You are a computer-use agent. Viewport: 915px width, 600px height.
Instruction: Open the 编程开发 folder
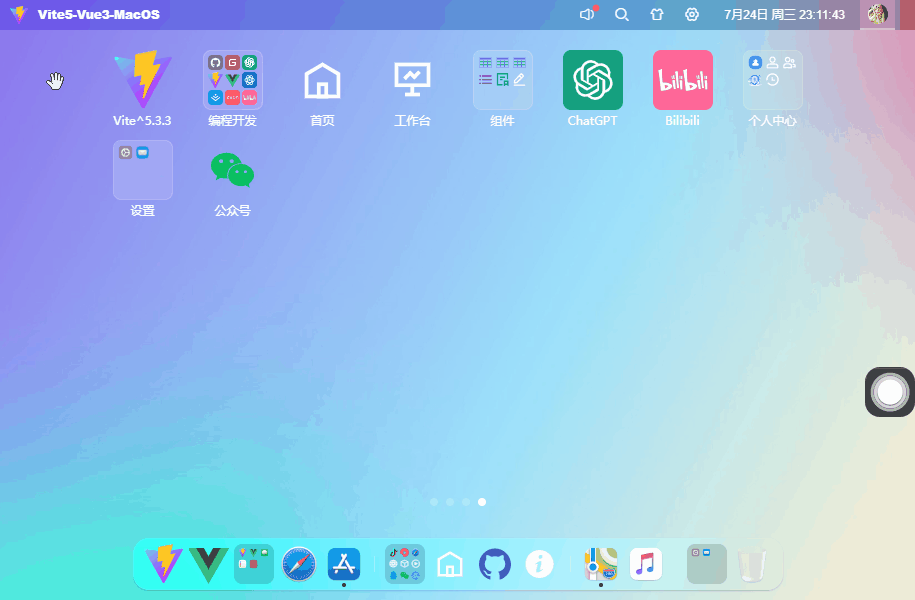[233, 80]
